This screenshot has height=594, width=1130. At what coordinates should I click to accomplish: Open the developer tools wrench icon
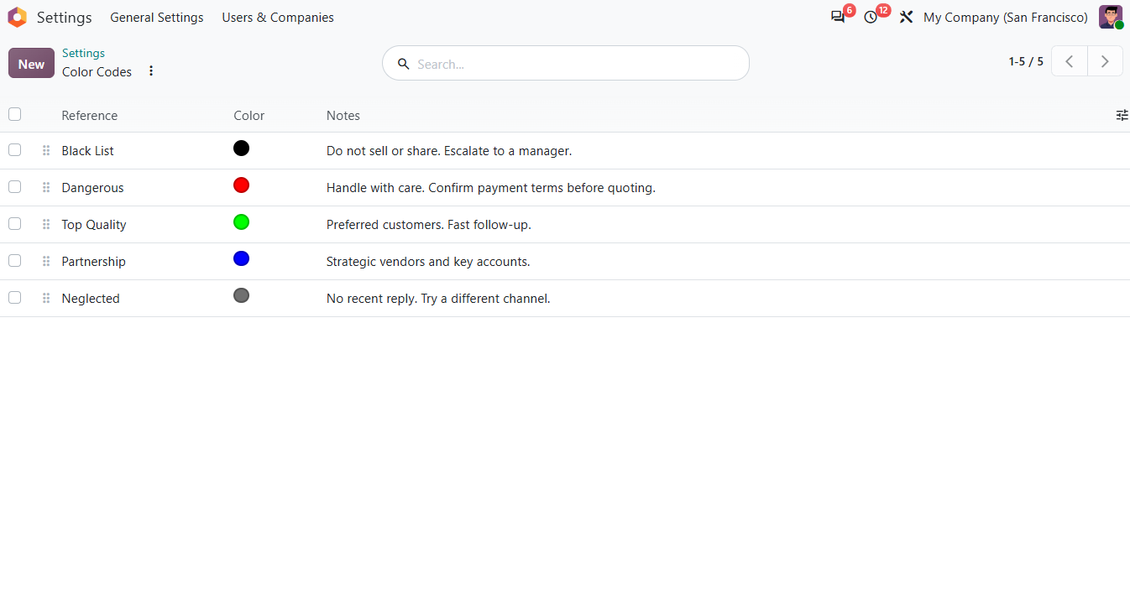pyautogui.click(x=906, y=17)
